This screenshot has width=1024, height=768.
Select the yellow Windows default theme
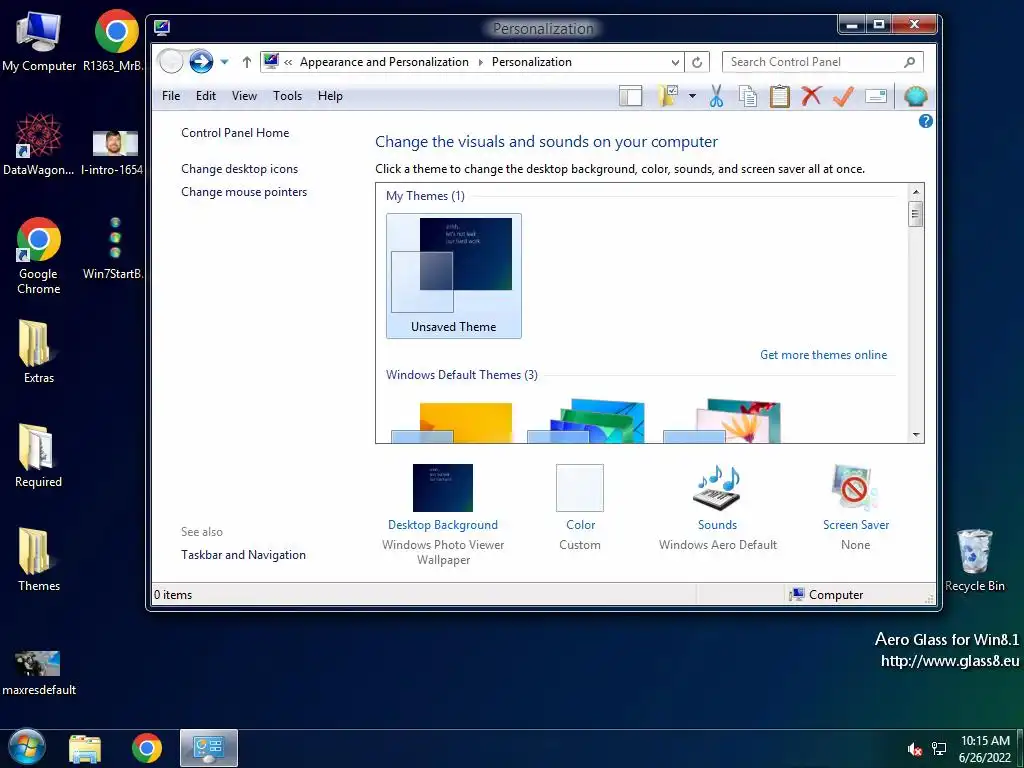coord(452,422)
